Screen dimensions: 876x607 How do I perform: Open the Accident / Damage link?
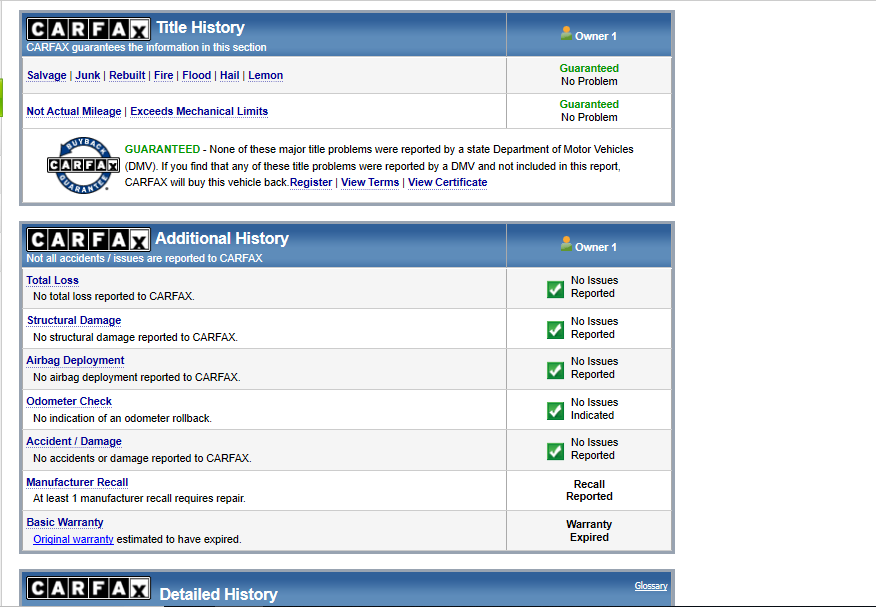(x=74, y=442)
